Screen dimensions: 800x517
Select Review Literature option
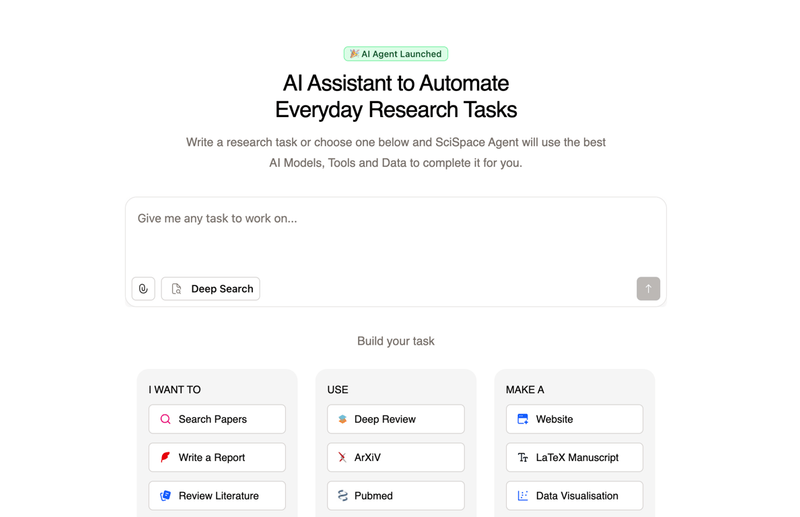click(217, 496)
